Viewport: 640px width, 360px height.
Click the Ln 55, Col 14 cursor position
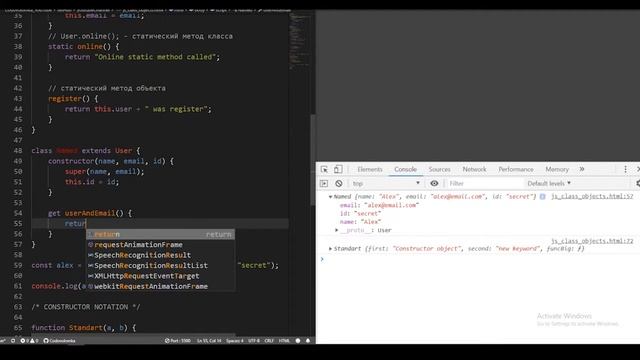(209, 341)
